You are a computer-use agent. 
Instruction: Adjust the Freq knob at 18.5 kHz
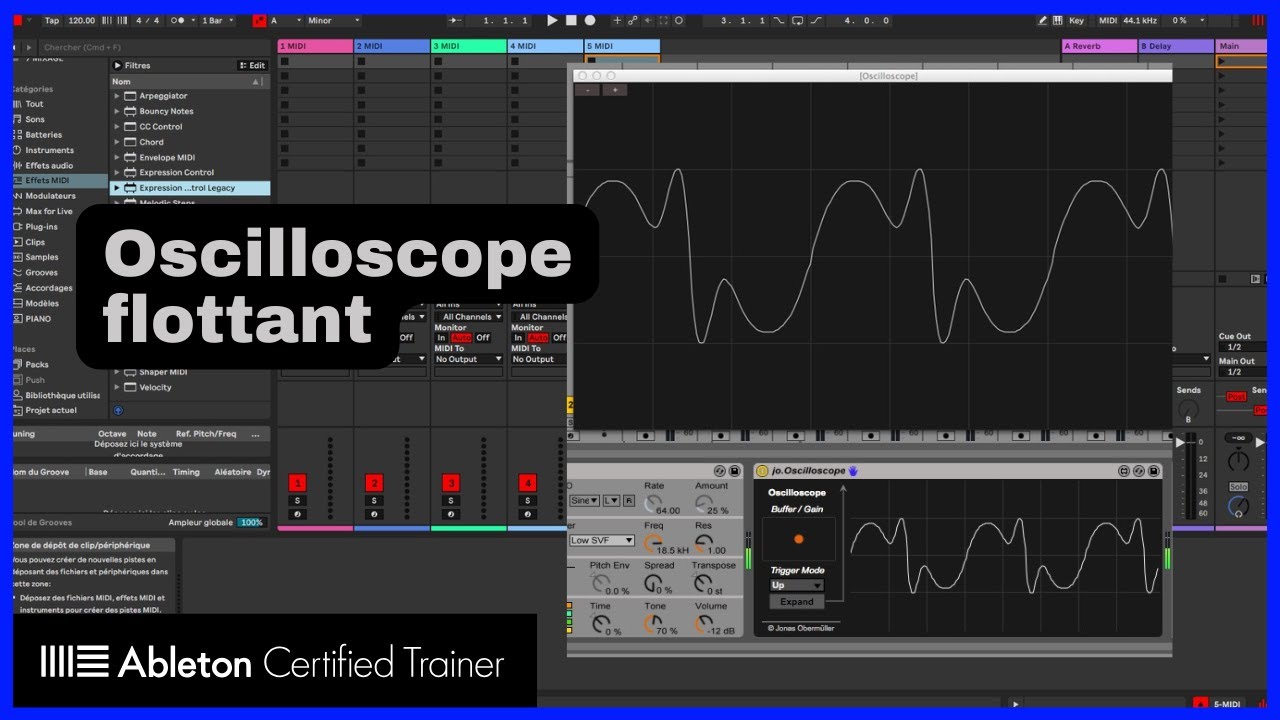pyautogui.click(x=653, y=544)
